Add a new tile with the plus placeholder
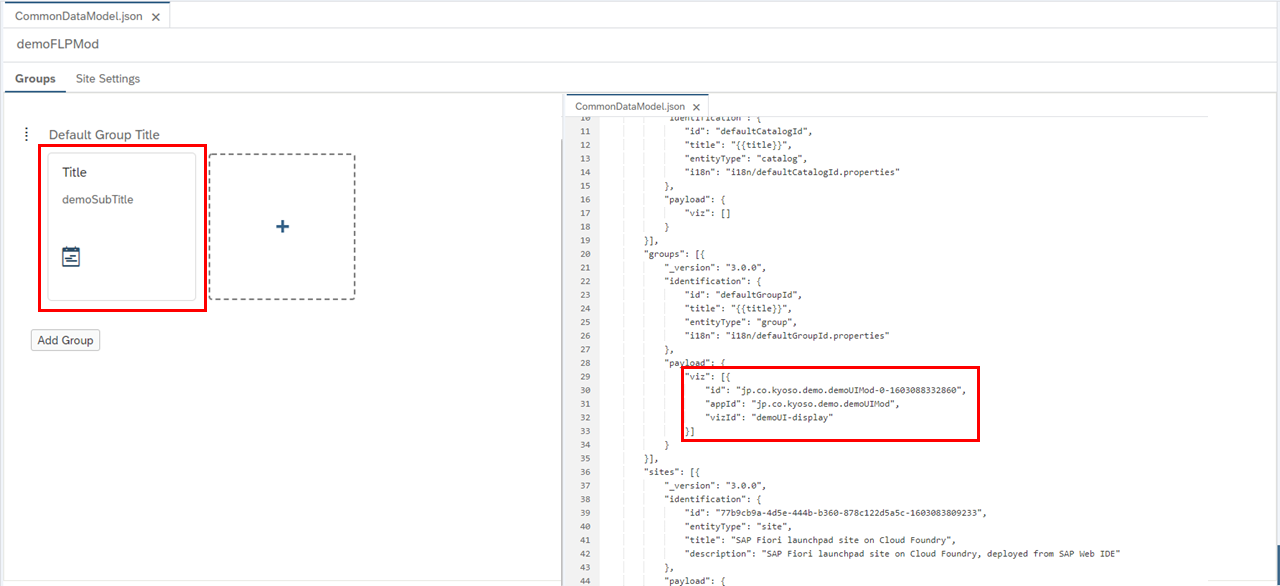The image size is (1280, 586). click(x=282, y=226)
